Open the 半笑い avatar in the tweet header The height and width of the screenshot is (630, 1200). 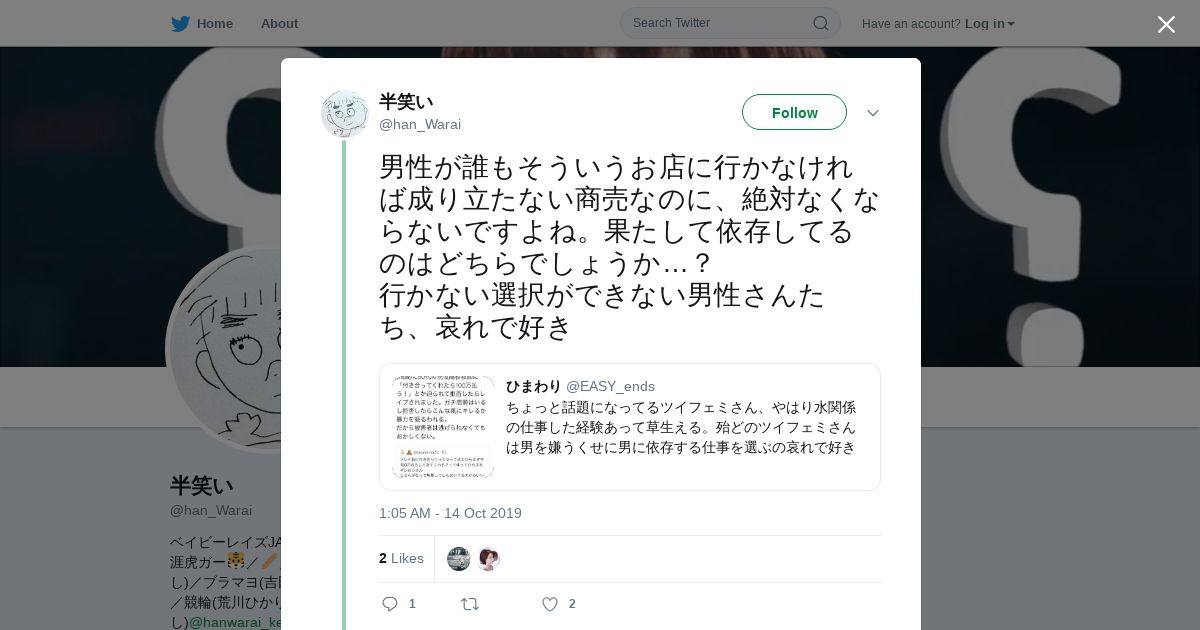pyautogui.click(x=345, y=114)
